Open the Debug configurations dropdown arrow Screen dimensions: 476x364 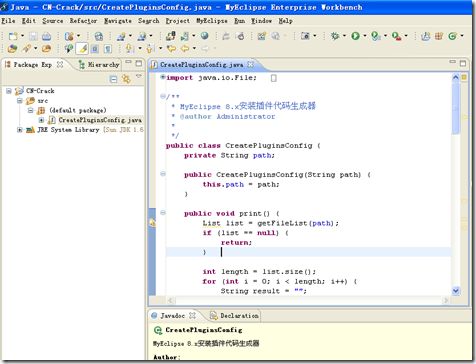[x=344, y=36]
